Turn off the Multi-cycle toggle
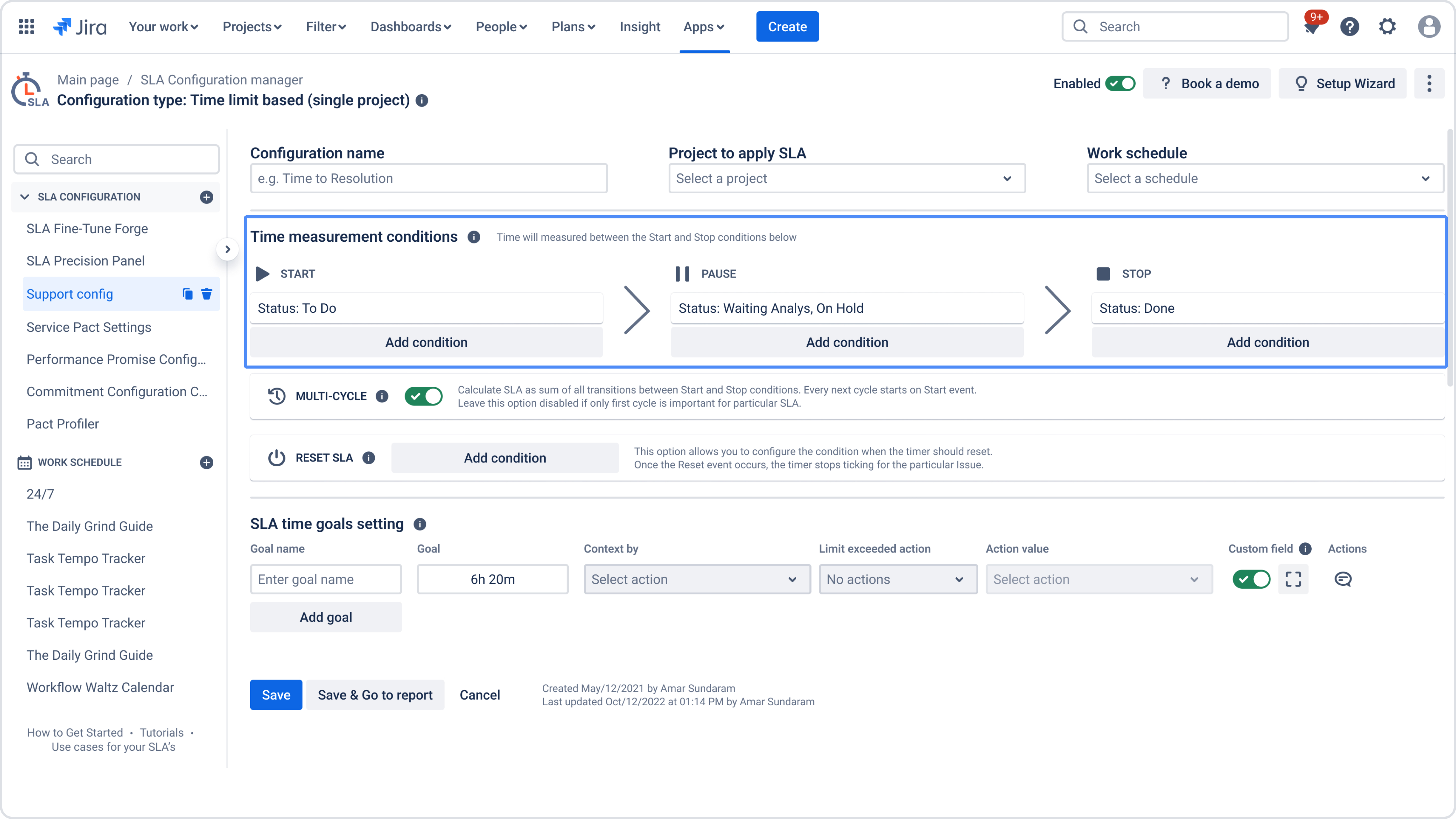The height and width of the screenshot is (819, 1456). (423, 396)
